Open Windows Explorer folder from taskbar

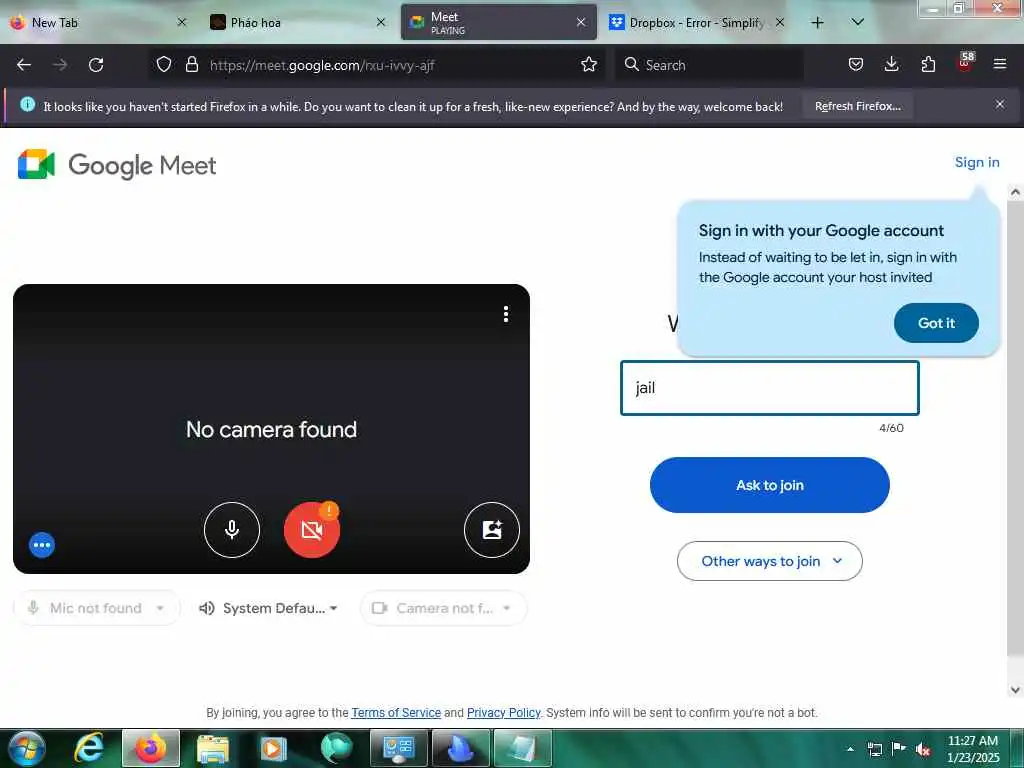(213, 748)
